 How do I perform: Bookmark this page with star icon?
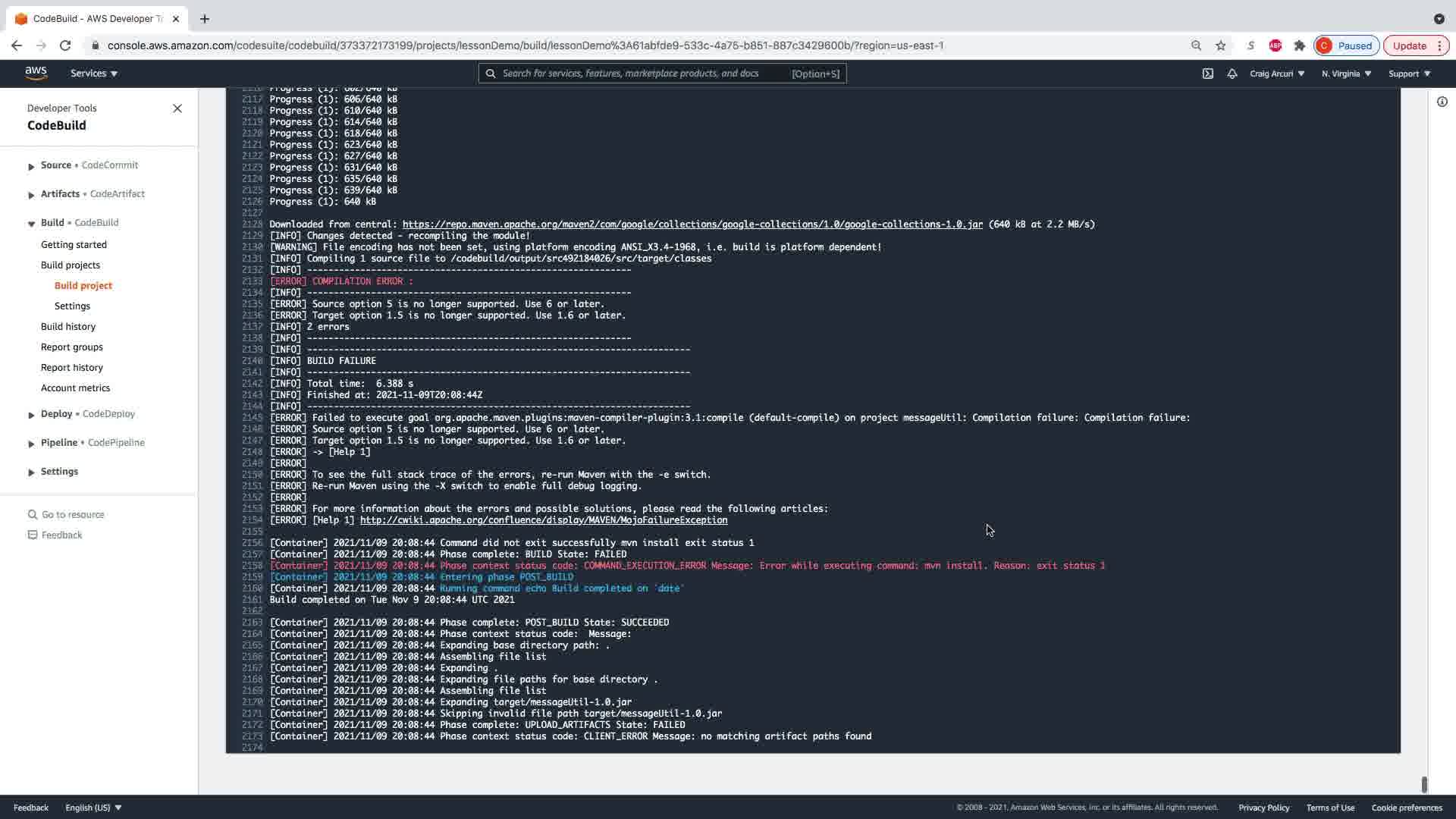click(1220, 45)
